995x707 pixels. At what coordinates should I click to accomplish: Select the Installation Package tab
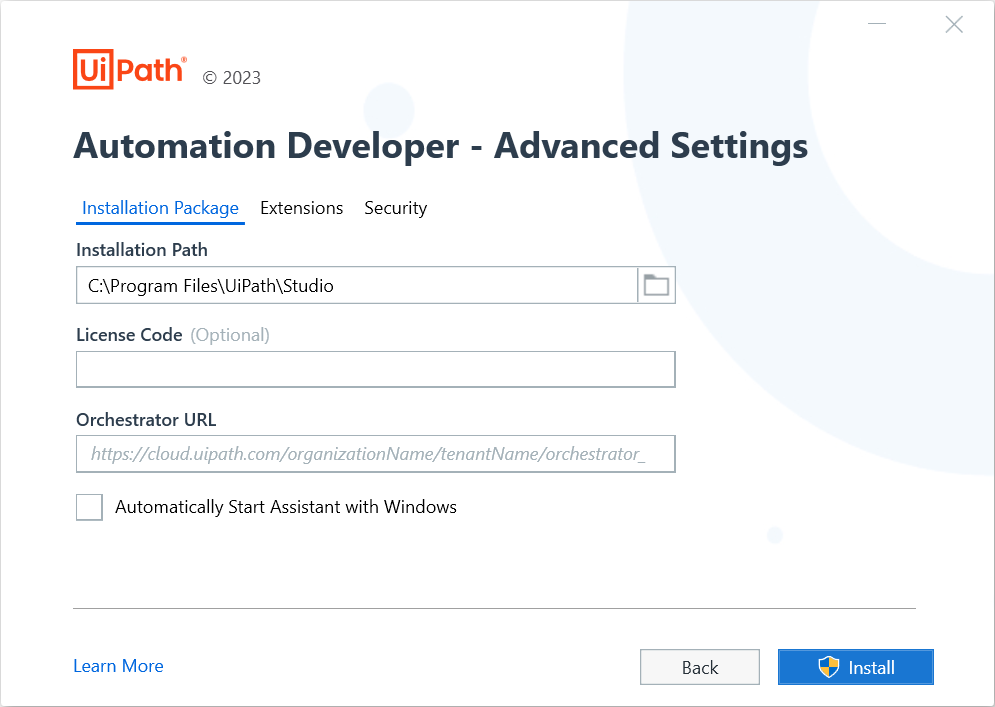160,208
